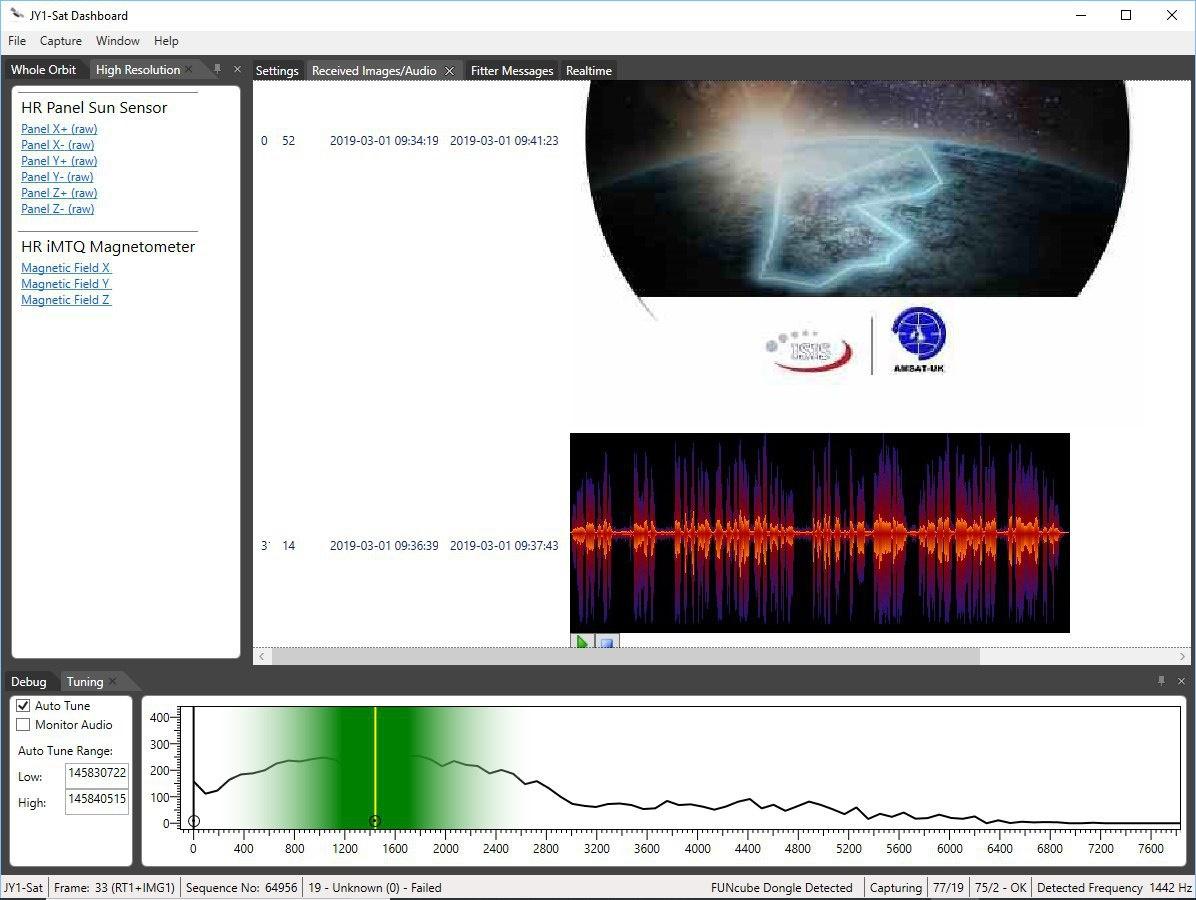
Task: Click the received audio waveform thumbnail
Action: click(x=819, y=532)
